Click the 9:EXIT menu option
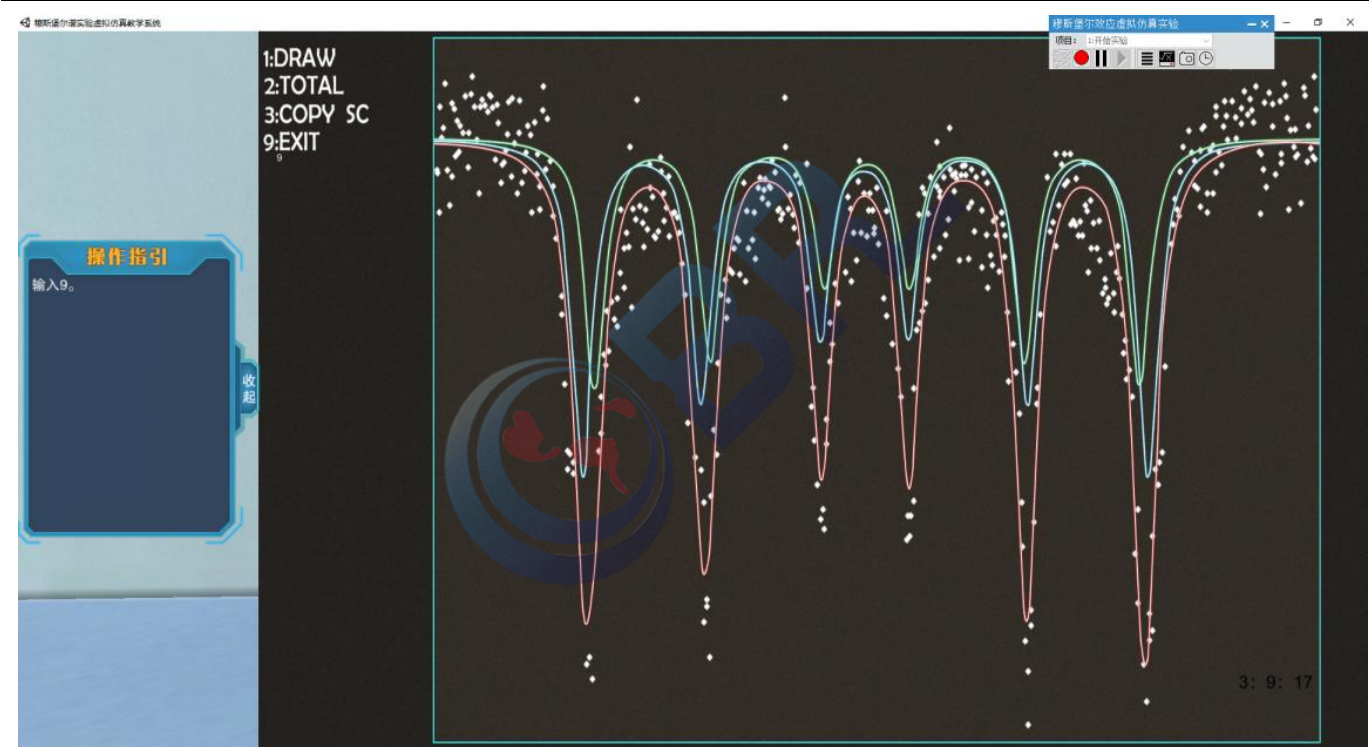 (291, 142)
